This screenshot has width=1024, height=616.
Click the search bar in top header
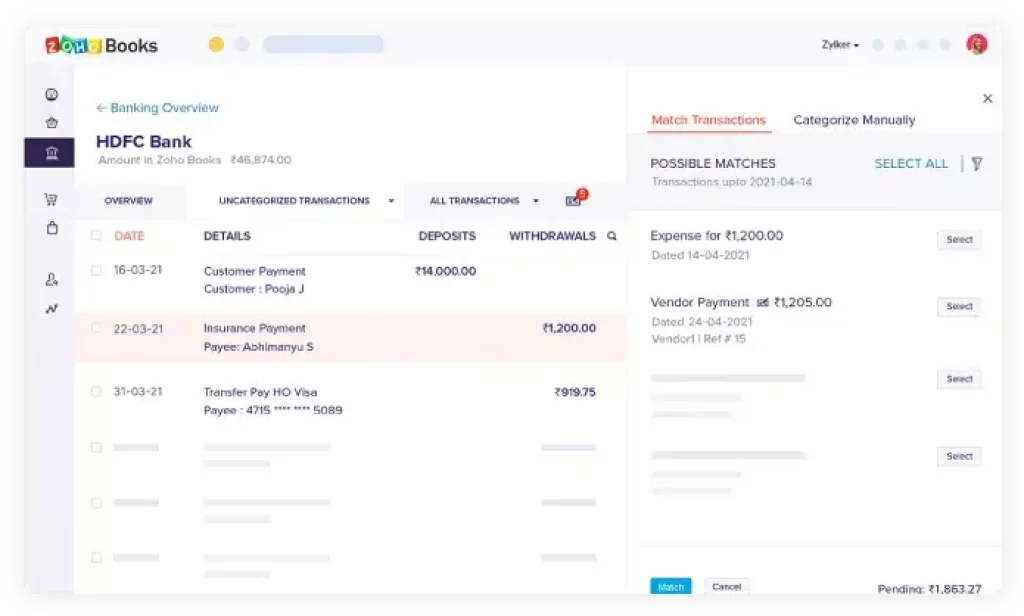click(323, 44)
